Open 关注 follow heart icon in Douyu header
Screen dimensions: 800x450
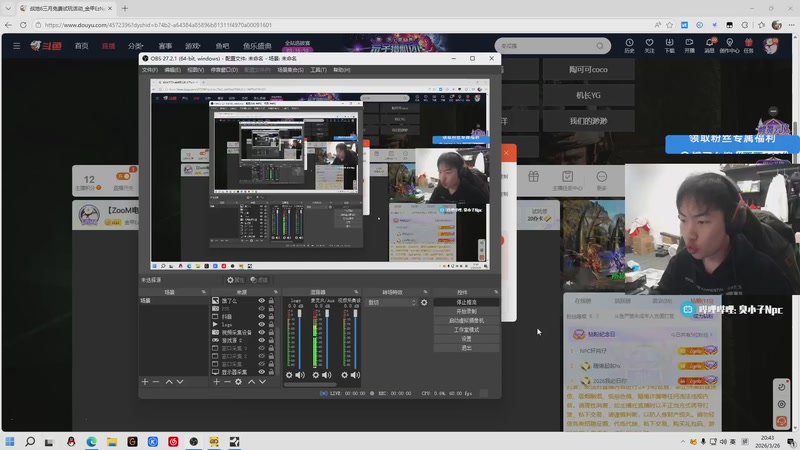click(649, 45)
